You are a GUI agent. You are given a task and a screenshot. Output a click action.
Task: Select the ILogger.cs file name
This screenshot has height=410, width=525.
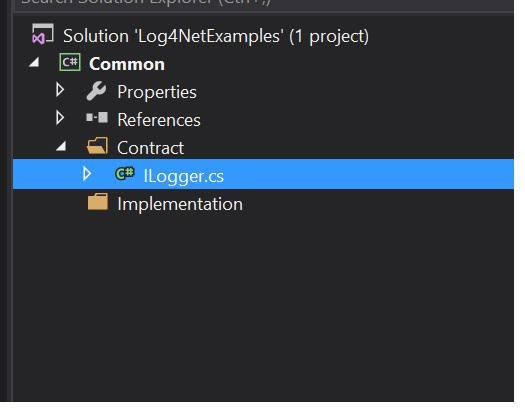pos(183,176)
